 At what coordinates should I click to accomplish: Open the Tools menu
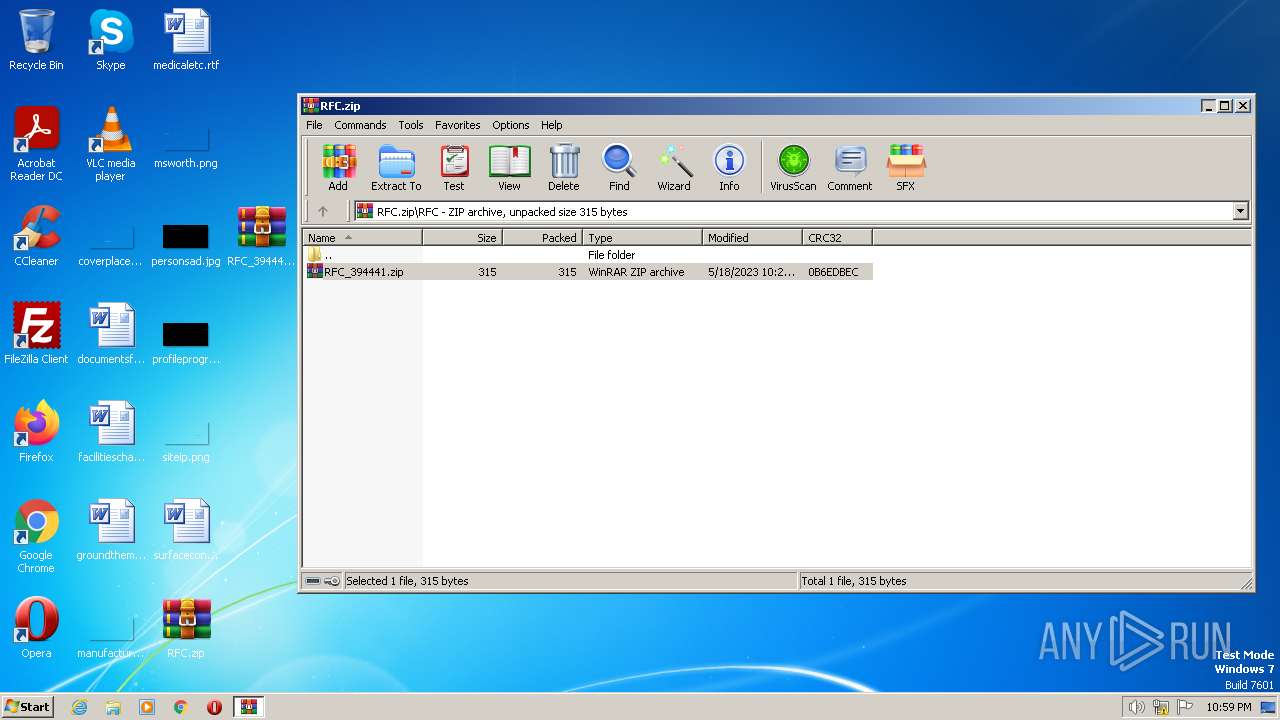click(x=411, y=125)
